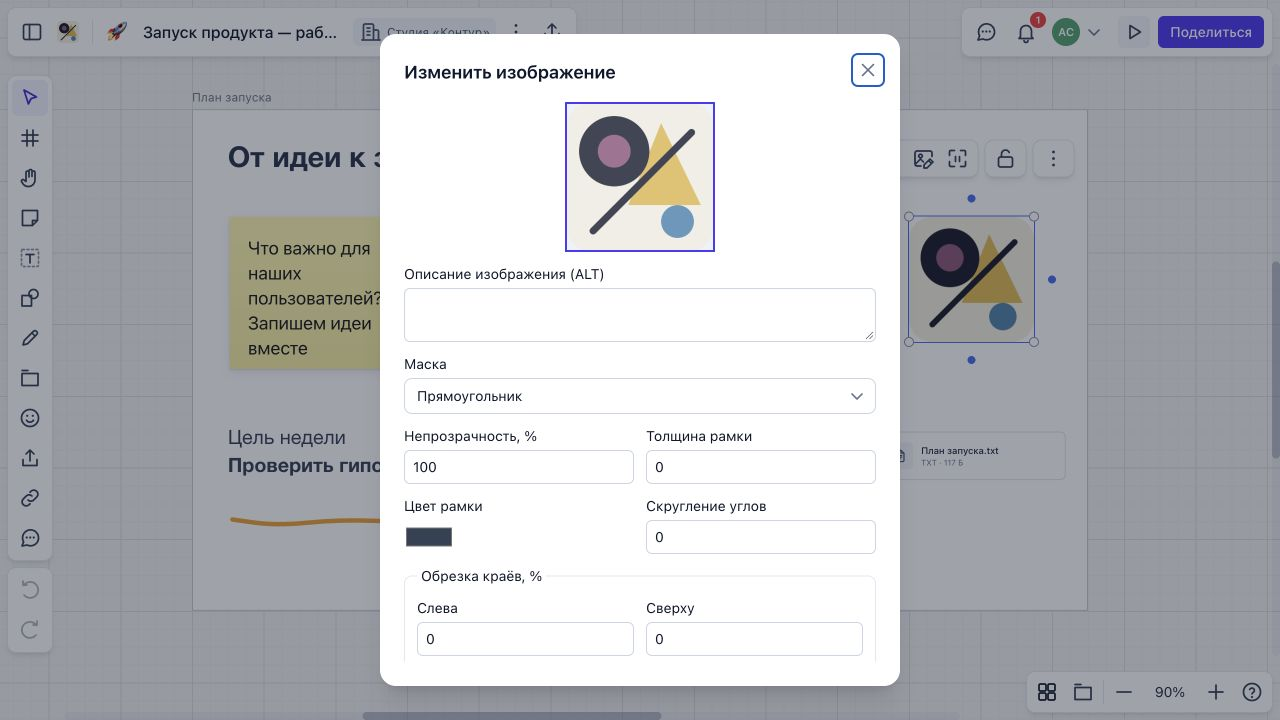Screen dimensions: 1280x720
Task: Open the help question mark icon
Action: click(x=1252, y=692)
